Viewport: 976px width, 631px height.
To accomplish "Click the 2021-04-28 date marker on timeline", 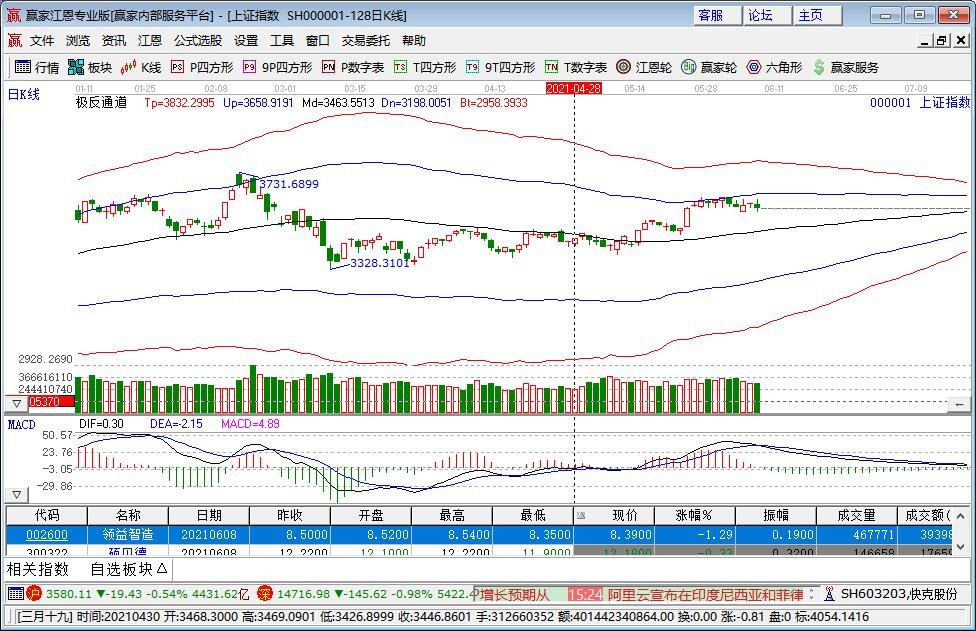I will click(573, 88).
